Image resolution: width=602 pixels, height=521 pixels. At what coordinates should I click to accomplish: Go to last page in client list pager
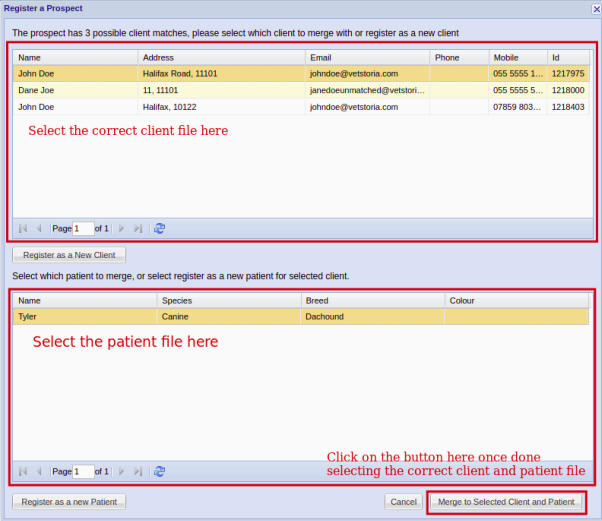[138, 228]
